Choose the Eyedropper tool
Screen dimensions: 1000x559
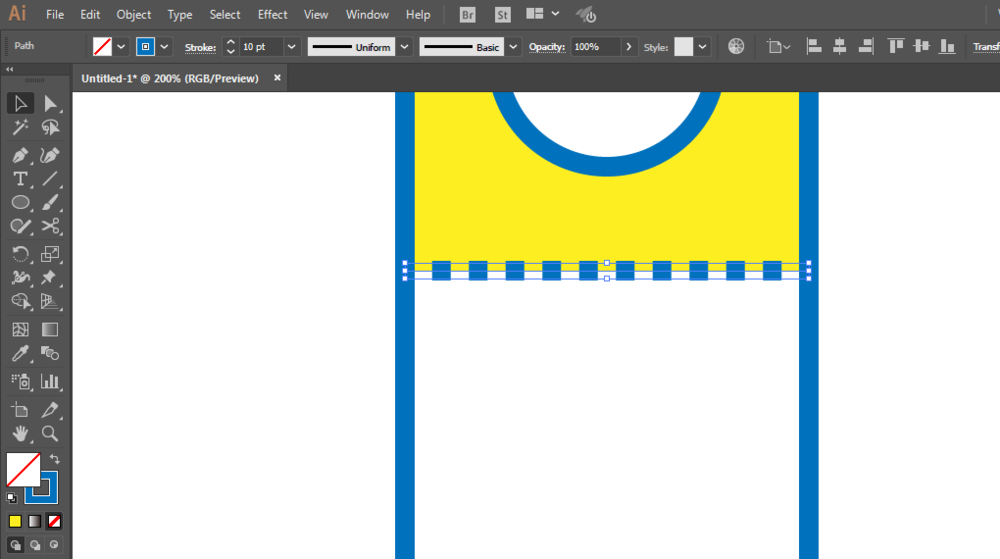[20, 354]
